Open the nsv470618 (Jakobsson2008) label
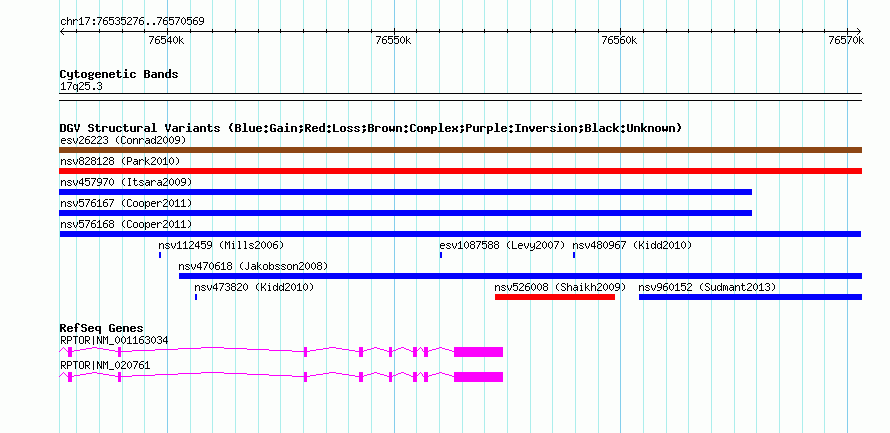Image resolution: width=890 pixels, height=433 pixels. tap(253, 266)
